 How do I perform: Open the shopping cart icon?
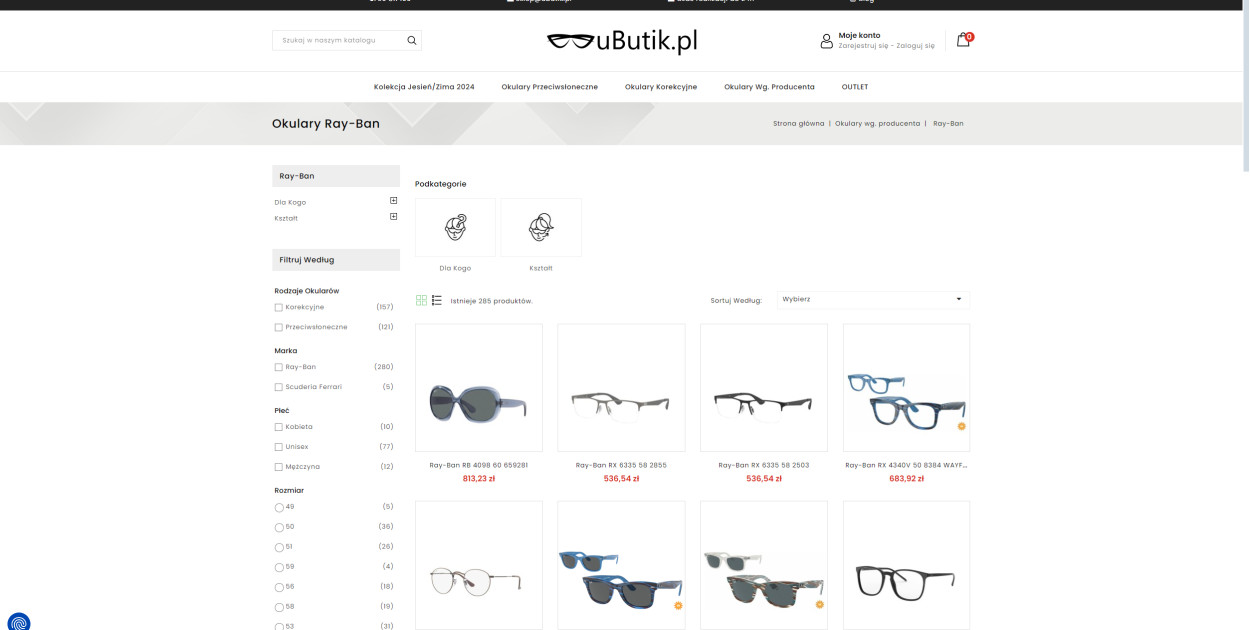[963, 40]
